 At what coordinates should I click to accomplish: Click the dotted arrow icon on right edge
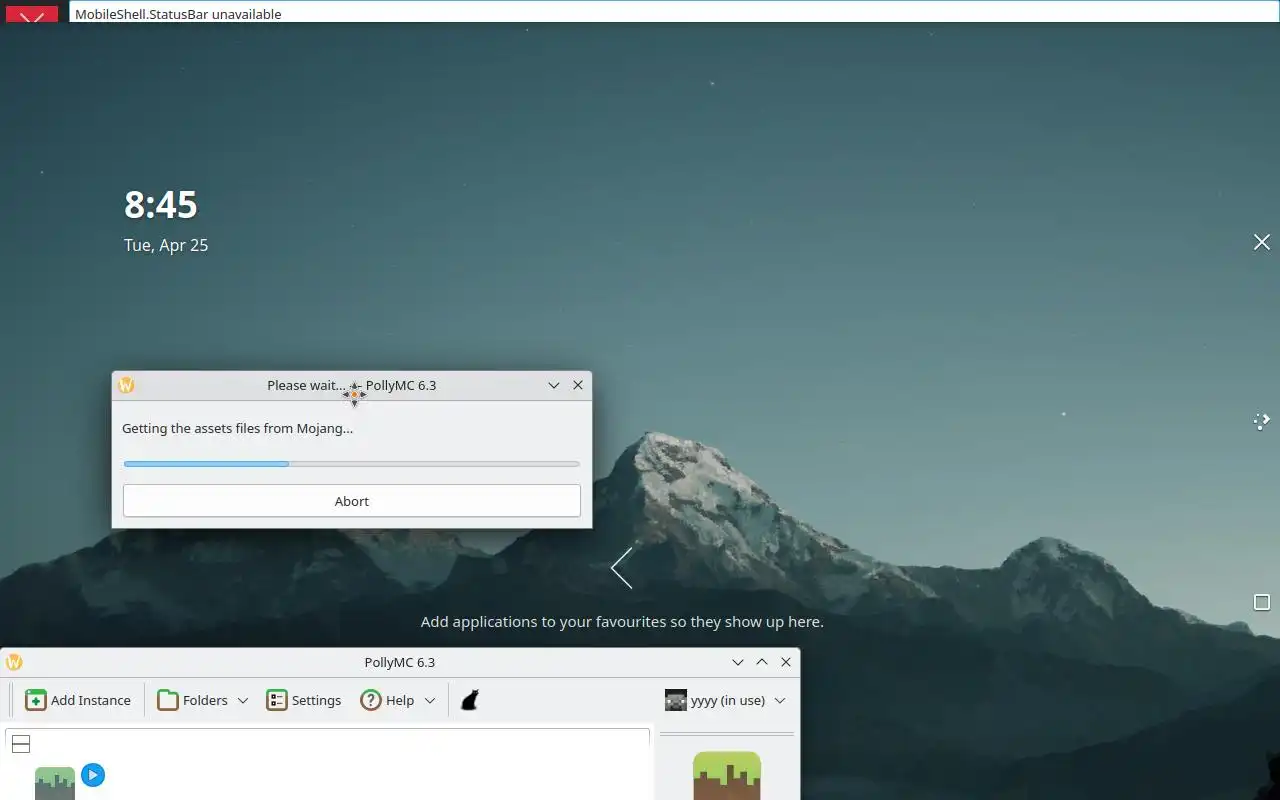point(1262,421)
